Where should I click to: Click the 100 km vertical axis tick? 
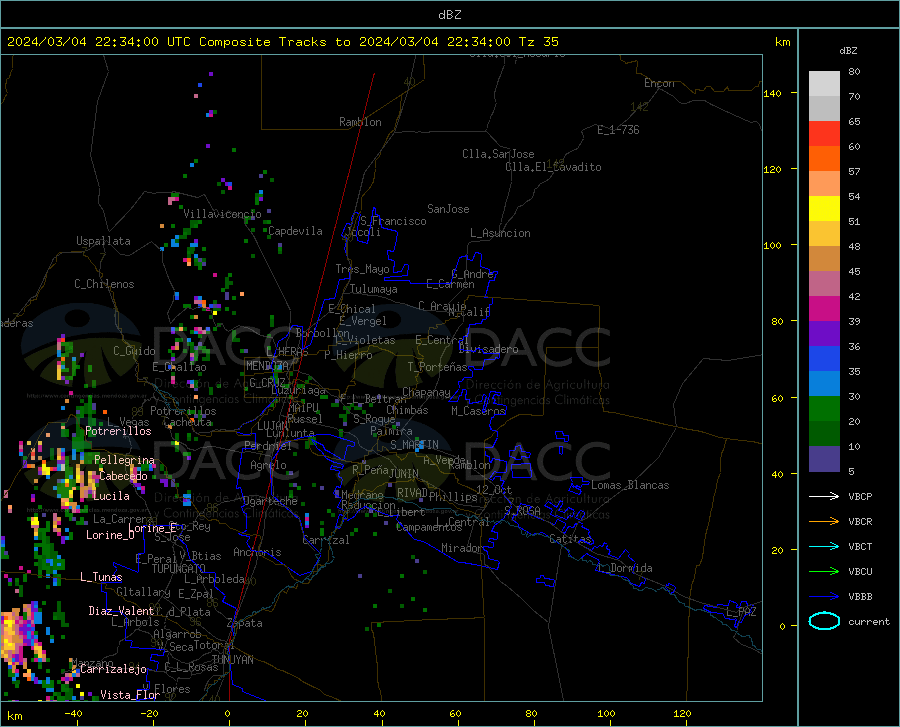click(x=772, y=245)
